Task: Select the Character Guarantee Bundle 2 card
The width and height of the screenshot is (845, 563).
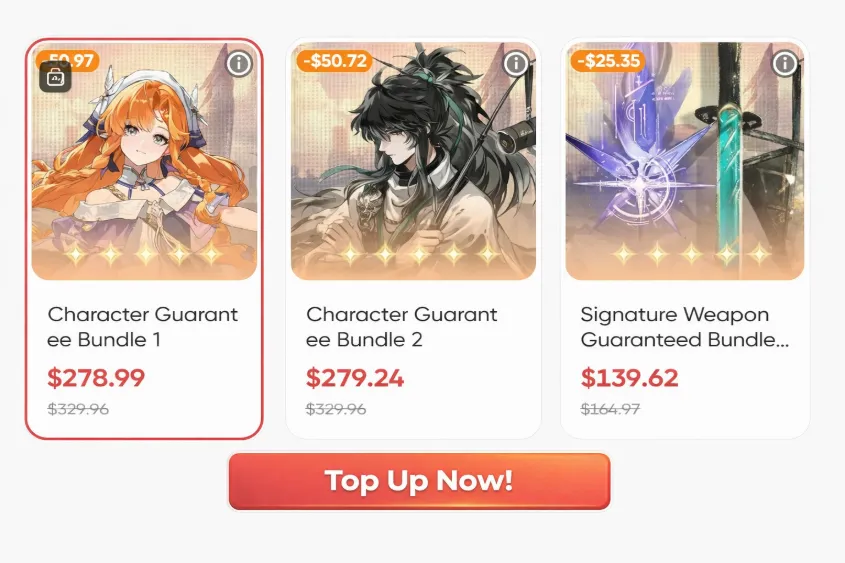Action: click(413, 239)
